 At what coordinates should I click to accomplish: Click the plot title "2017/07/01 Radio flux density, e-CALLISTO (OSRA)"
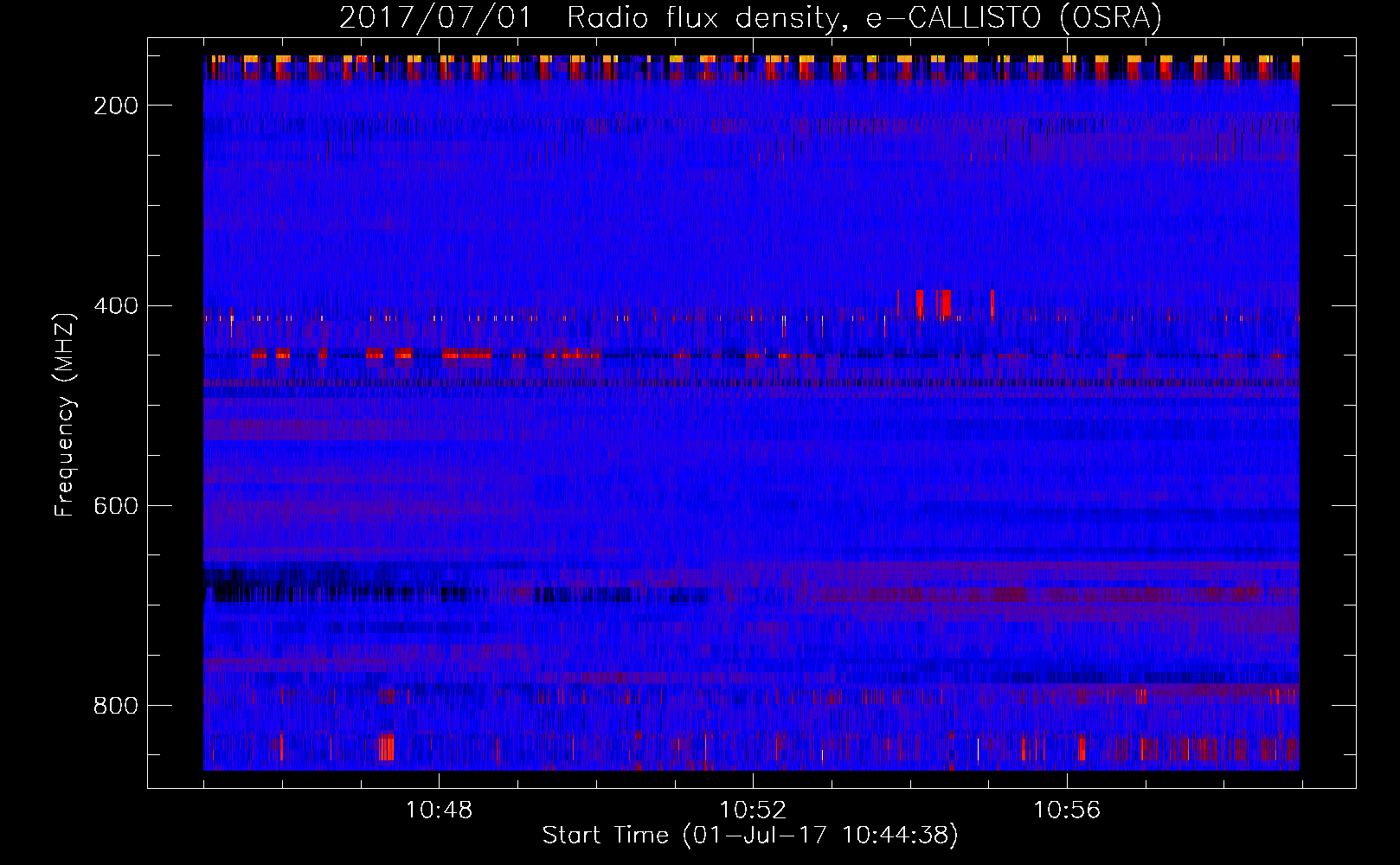(x=750, y=17)
